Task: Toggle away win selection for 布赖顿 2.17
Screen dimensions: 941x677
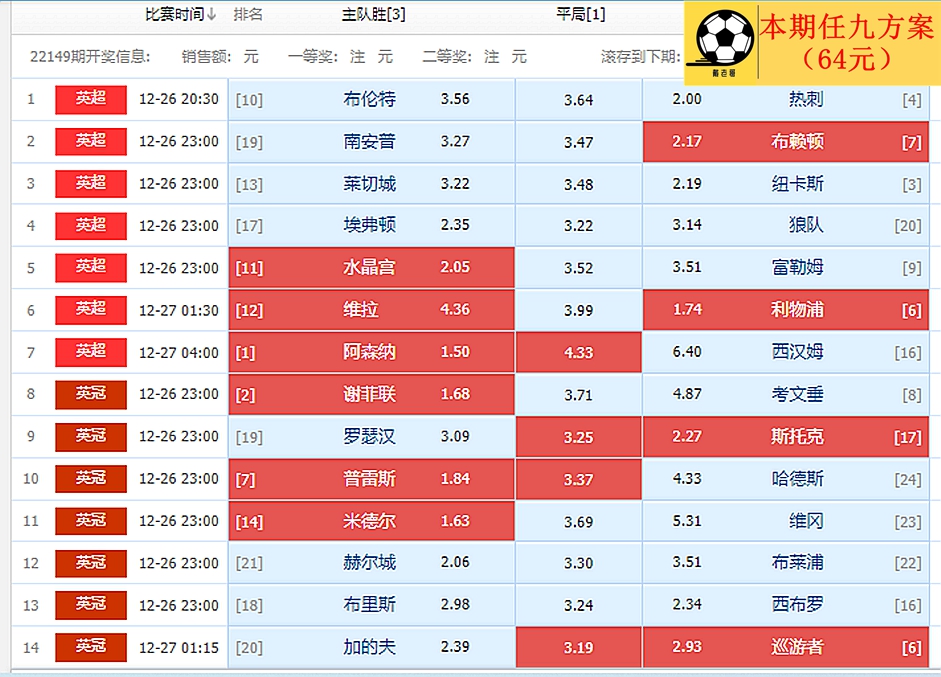Action: click(786, 142)
